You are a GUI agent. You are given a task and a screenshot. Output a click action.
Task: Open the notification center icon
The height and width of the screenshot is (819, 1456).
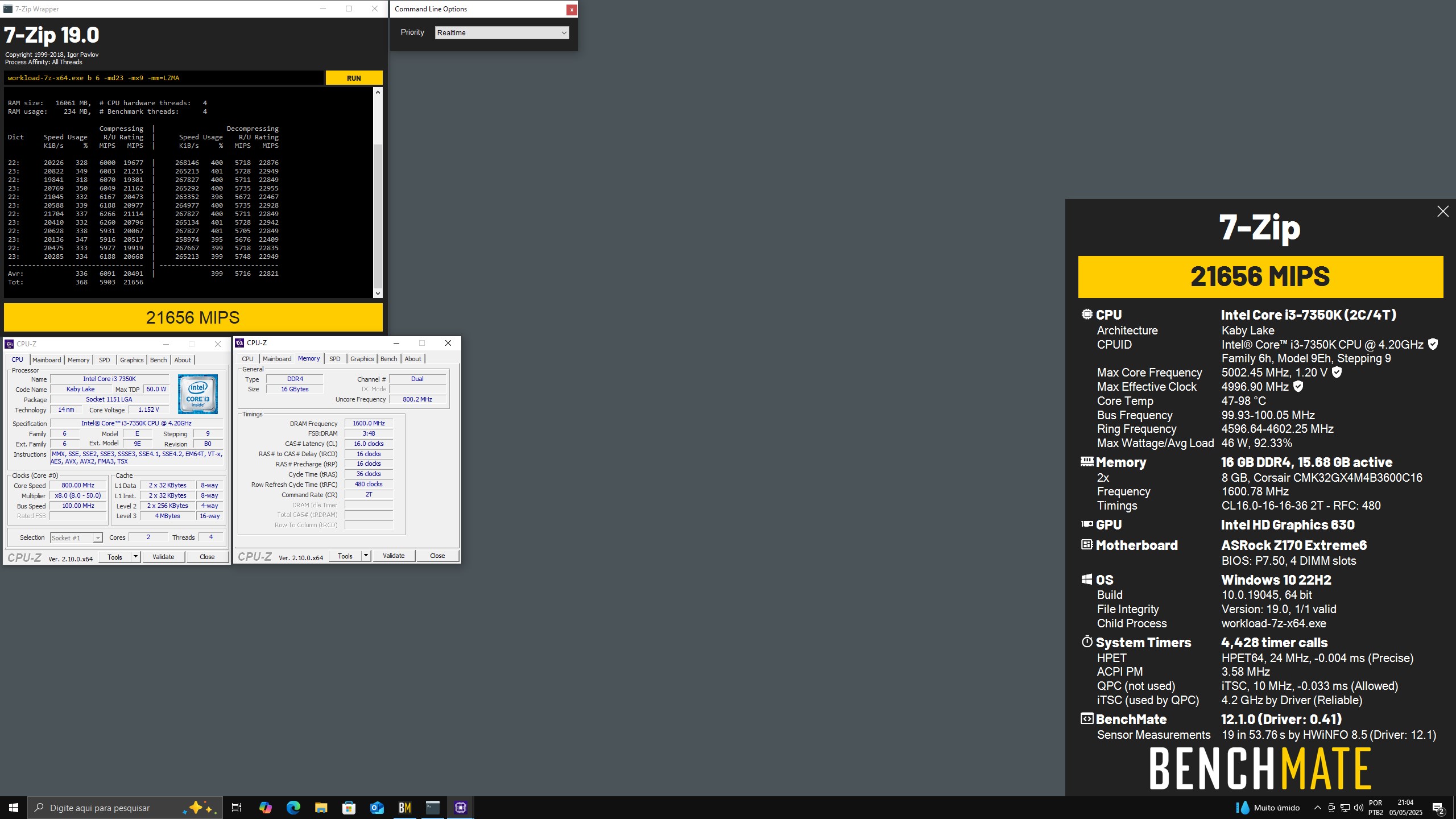1438,808
